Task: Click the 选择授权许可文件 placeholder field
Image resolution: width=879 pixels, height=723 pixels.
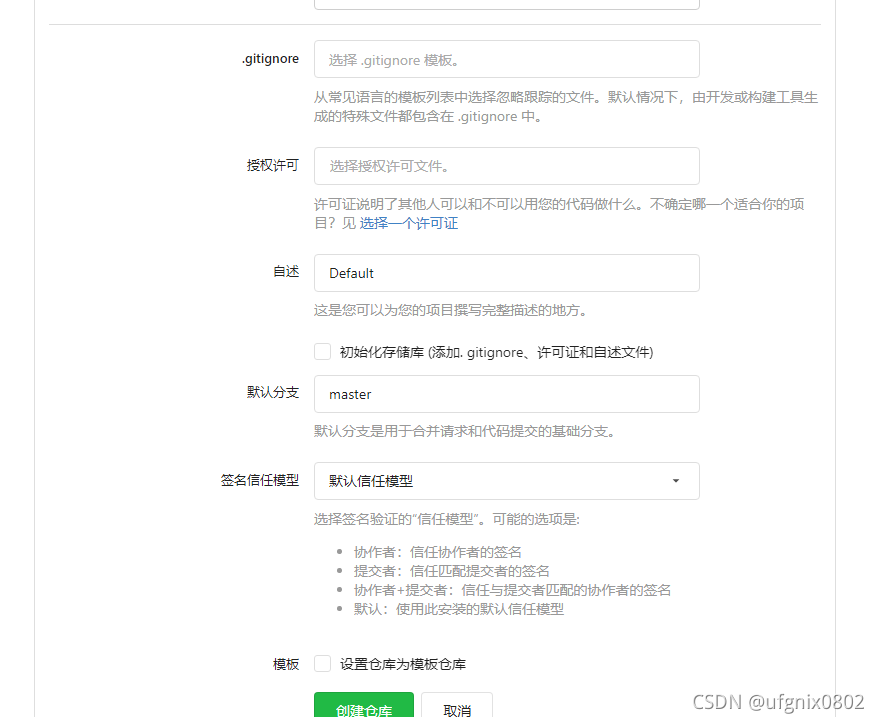Action: (x=506, y=166)
